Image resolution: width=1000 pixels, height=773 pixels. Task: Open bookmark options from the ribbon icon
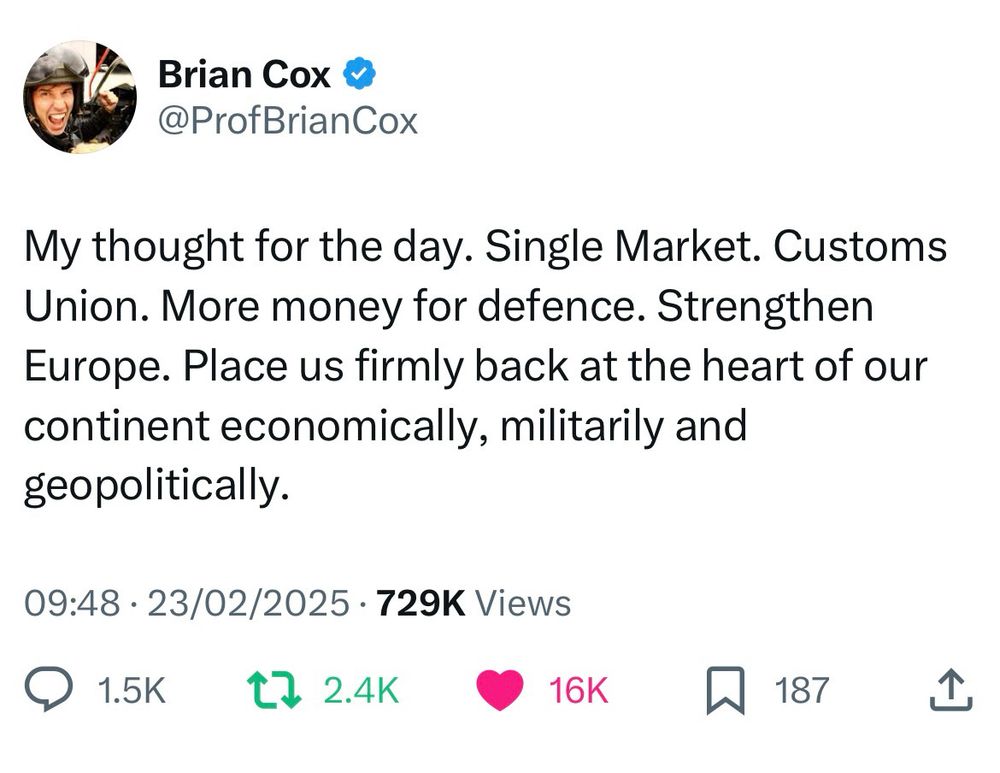point(728,688)
